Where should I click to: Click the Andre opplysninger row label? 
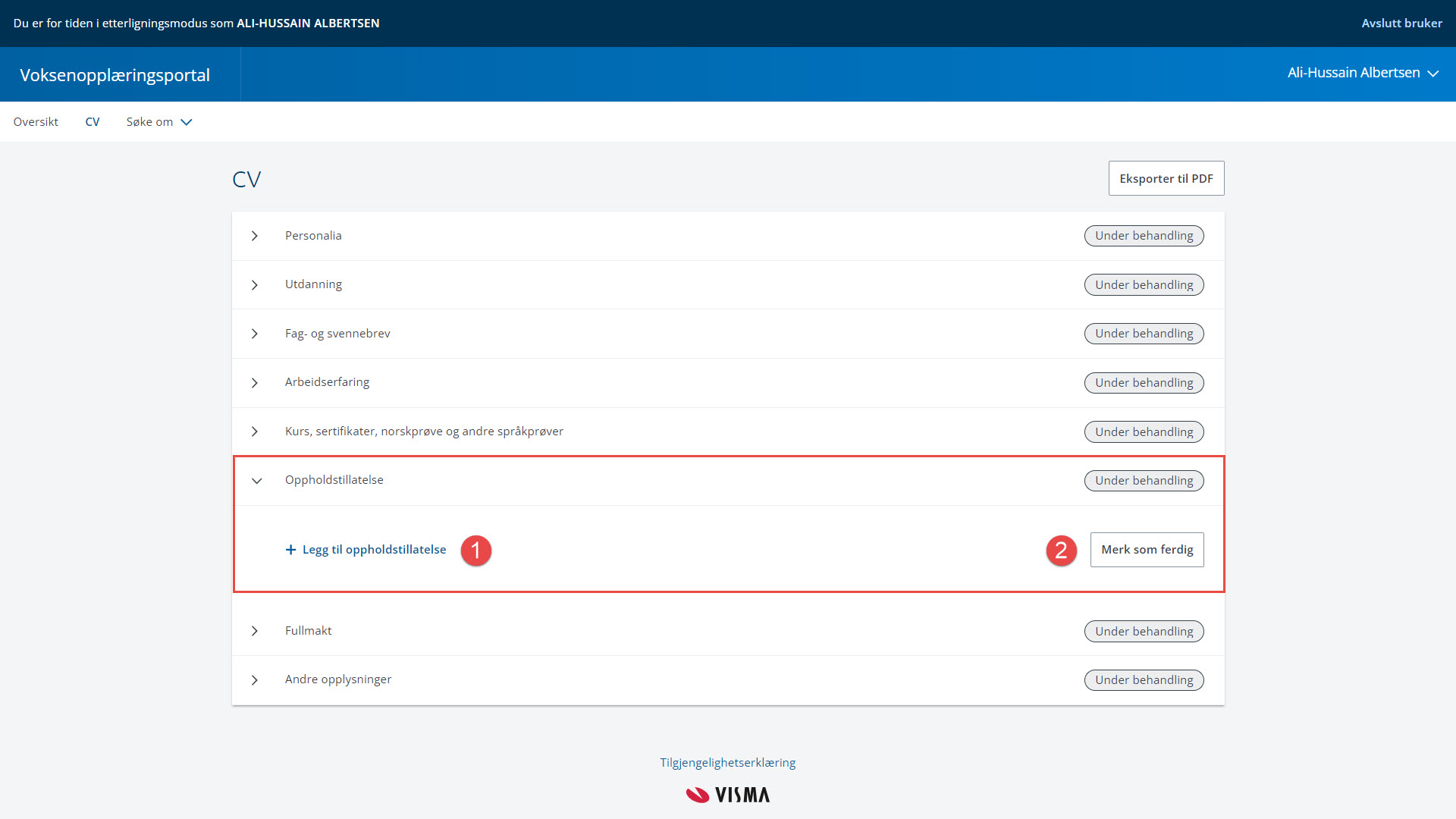point(338,679)
